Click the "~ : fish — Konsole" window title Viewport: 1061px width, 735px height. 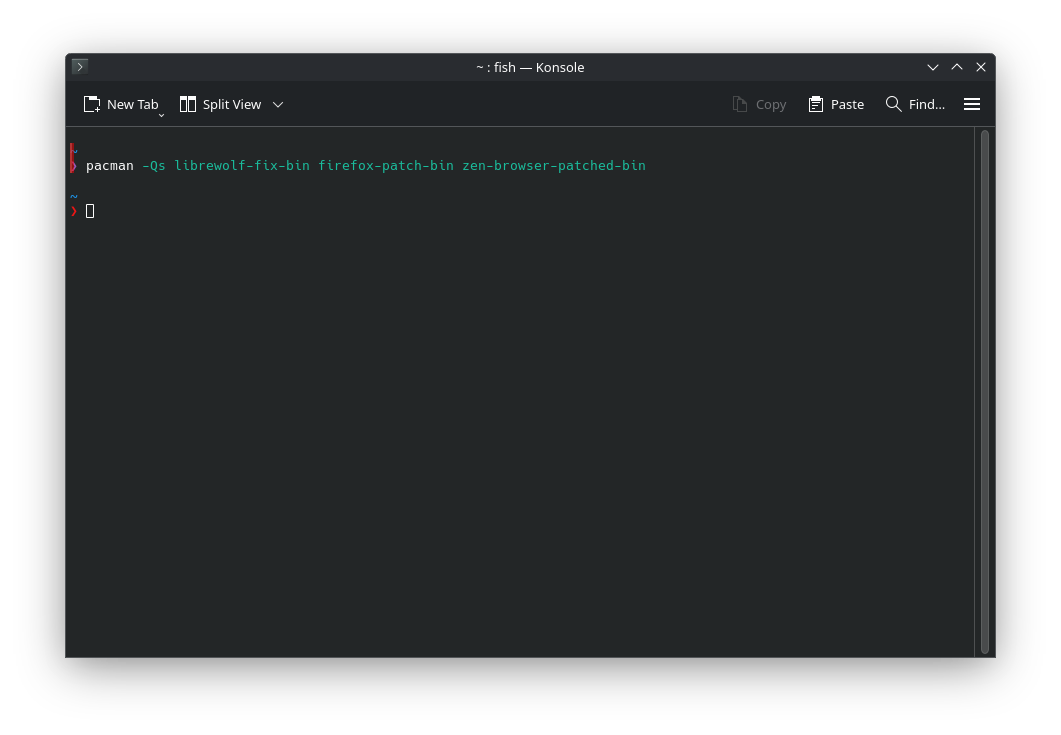pos(530,67)
